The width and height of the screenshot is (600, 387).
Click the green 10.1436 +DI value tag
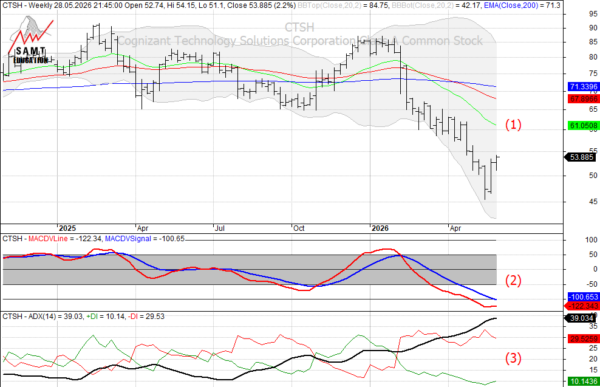(x=583, y=381)
